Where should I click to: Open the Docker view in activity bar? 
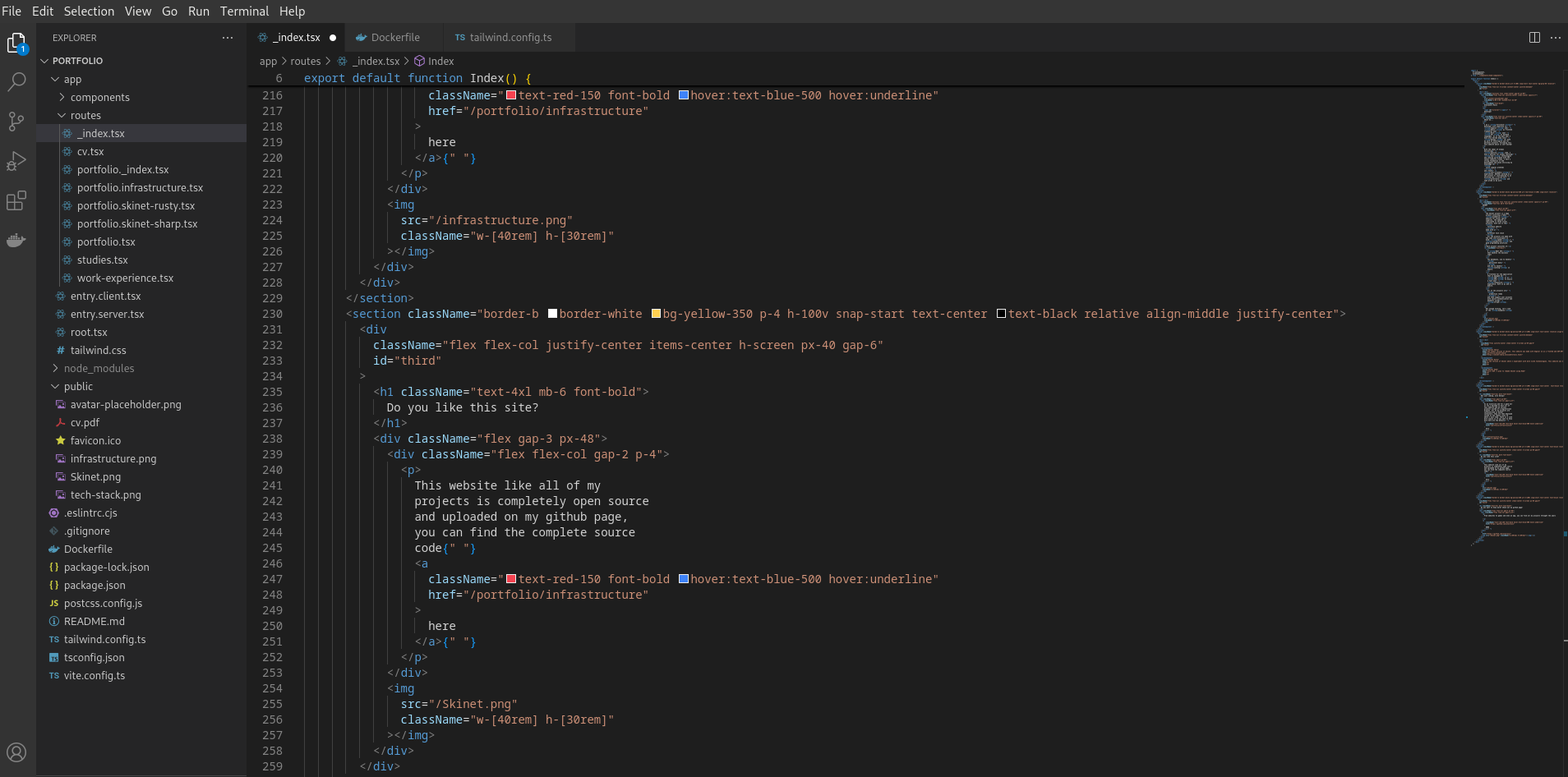(x=16, y=240)
